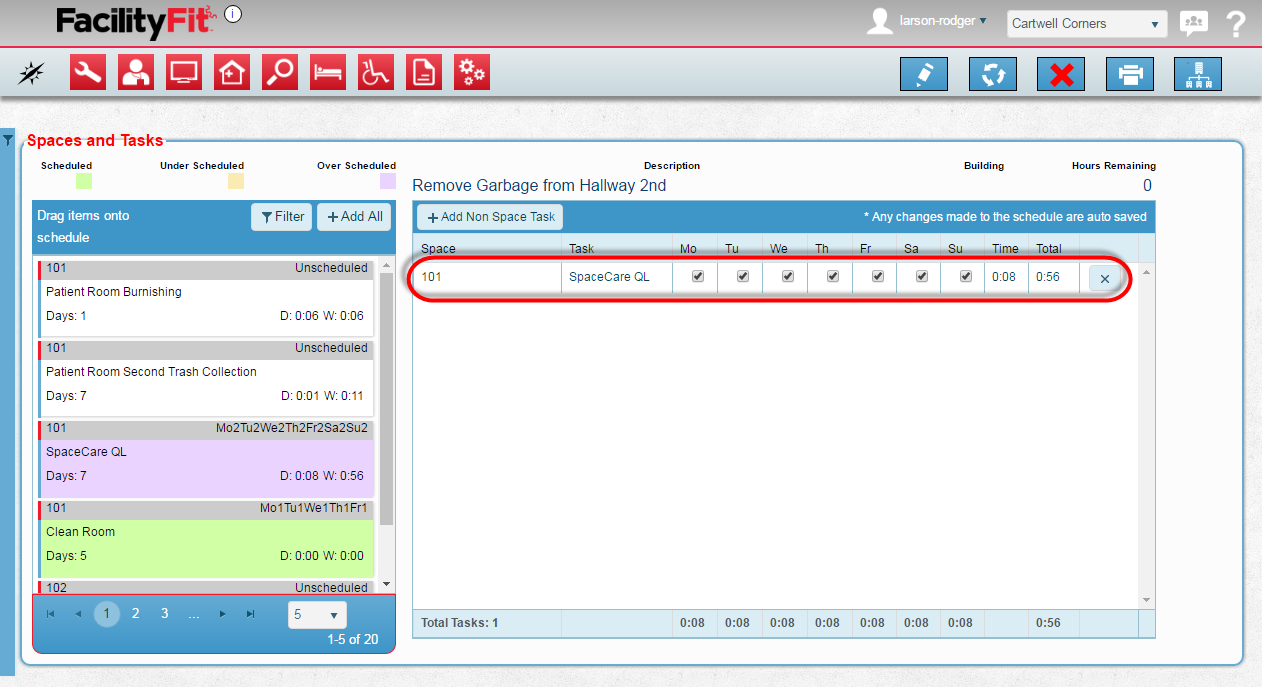Image resolution: width=1262 pixels, height=687 pixels.
Task: Click the green Scheduled legend color swatch
Action: 84,181
